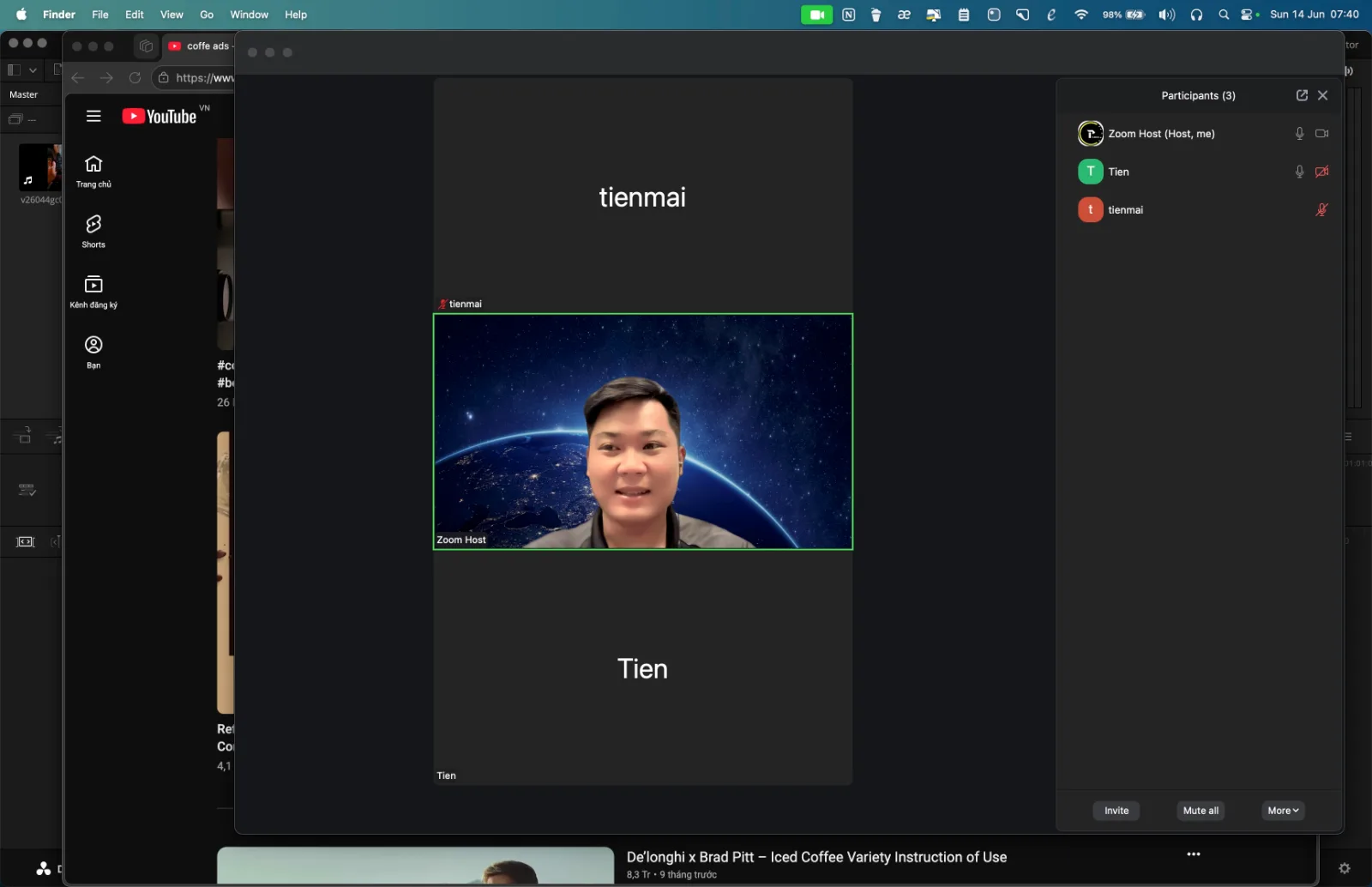Open Kênh đăng ký in YouTube sidebar
This screenshot has width=1372, height=887.
(93, 292)
